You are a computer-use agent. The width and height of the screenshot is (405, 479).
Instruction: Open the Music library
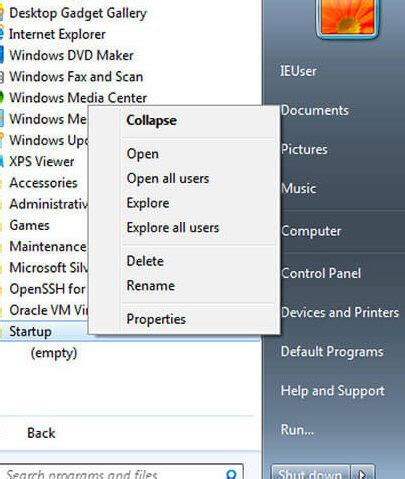click(x=299, y=188)
